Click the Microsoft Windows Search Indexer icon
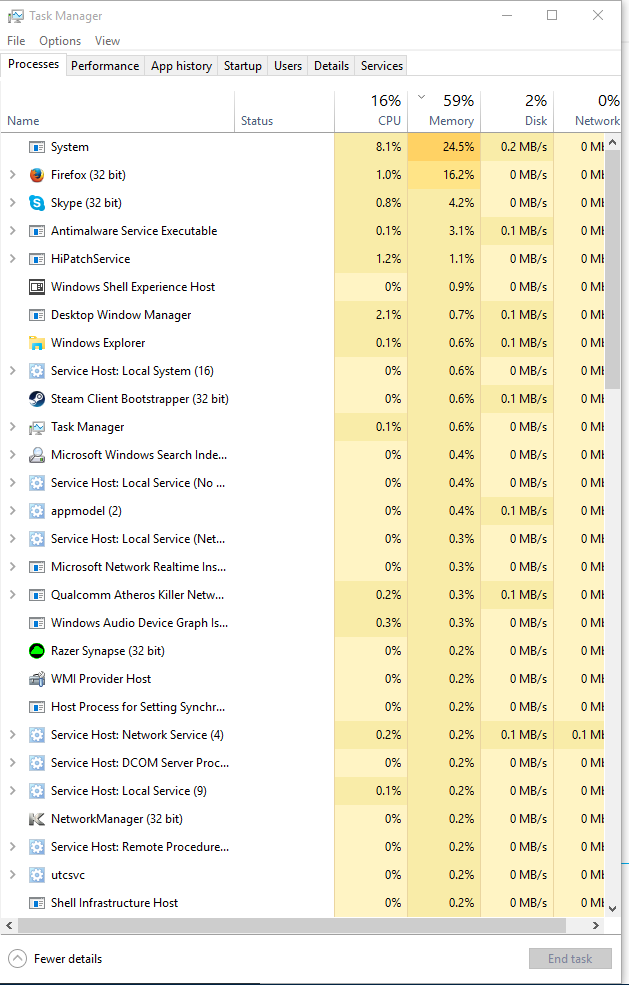This screenshot has width=629, height=985. [37, 455]
